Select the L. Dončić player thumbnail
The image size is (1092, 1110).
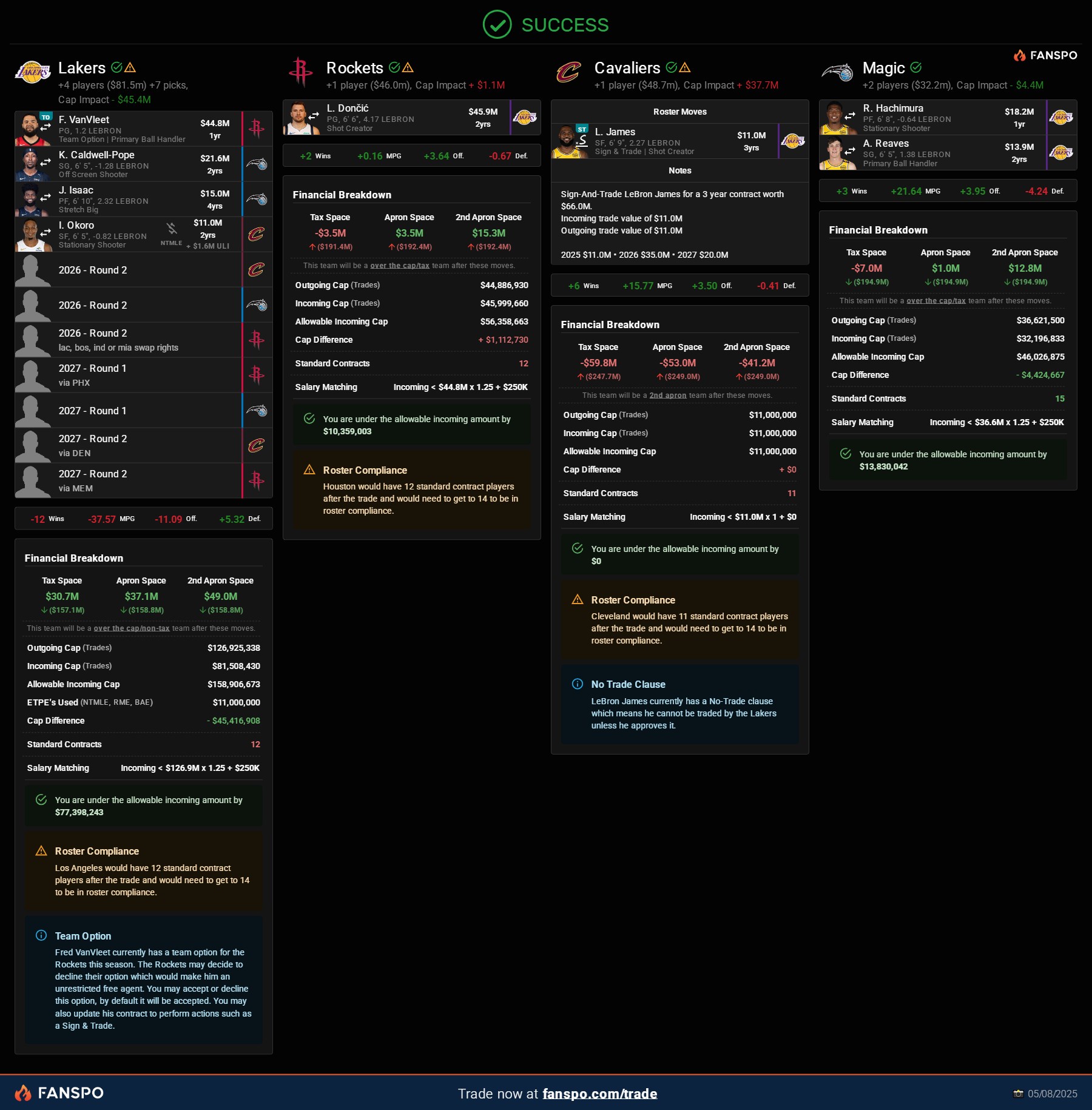pyautogui.click(x=301, y=117)
